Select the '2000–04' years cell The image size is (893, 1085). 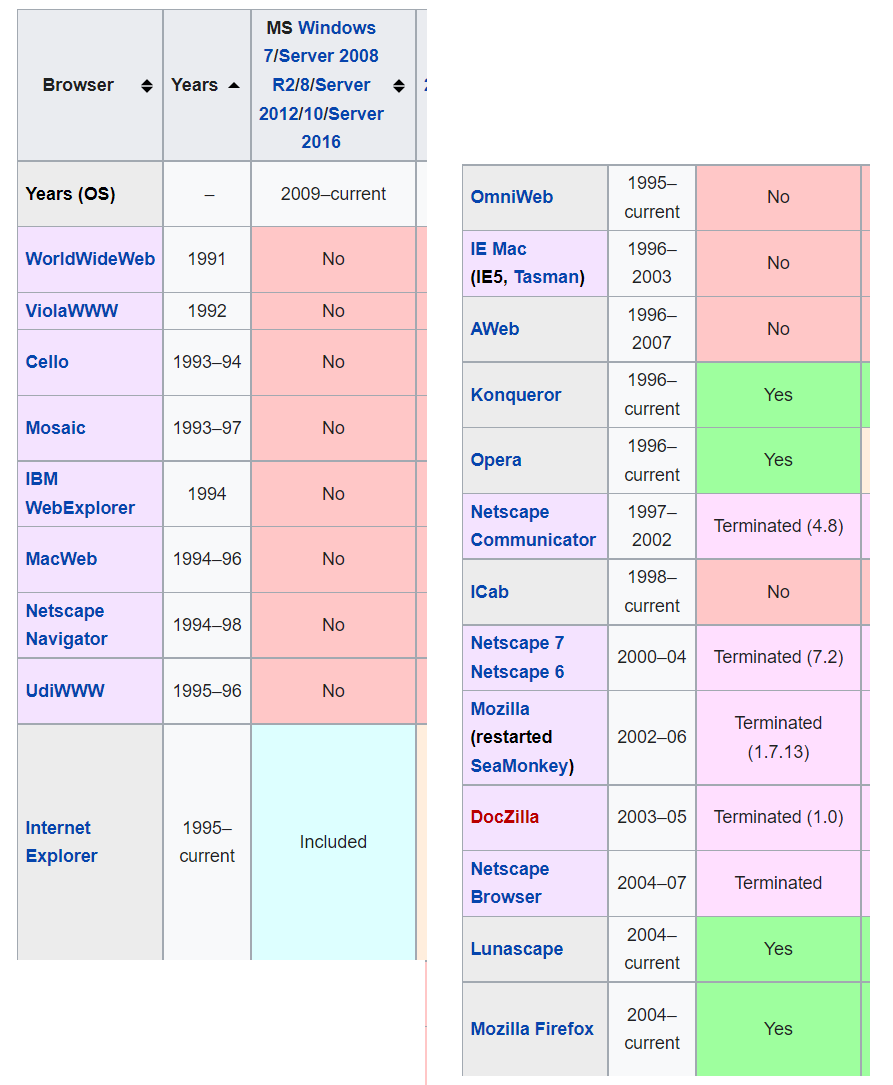tap(652, 657)
